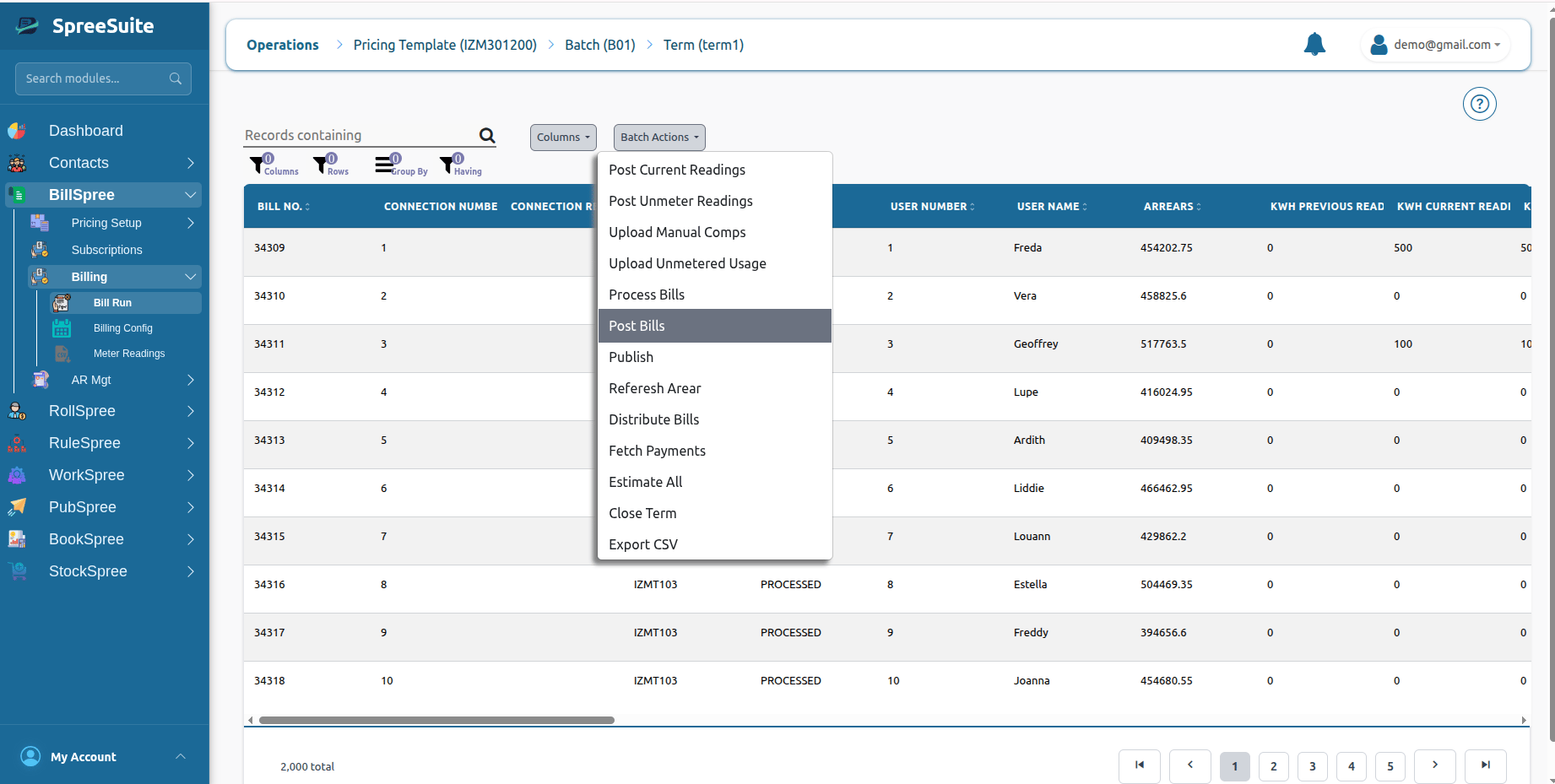Expand the RollSpree chevron

coord(191,411)
